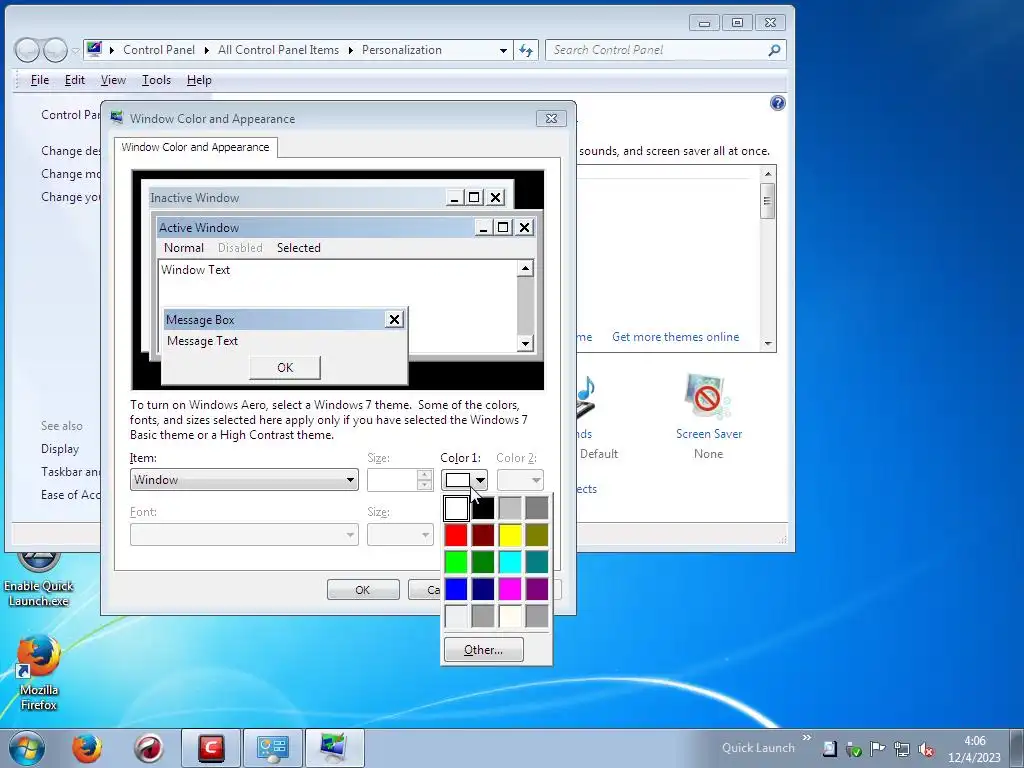
Task: Click the Show desktop button
Action: 1017,748
